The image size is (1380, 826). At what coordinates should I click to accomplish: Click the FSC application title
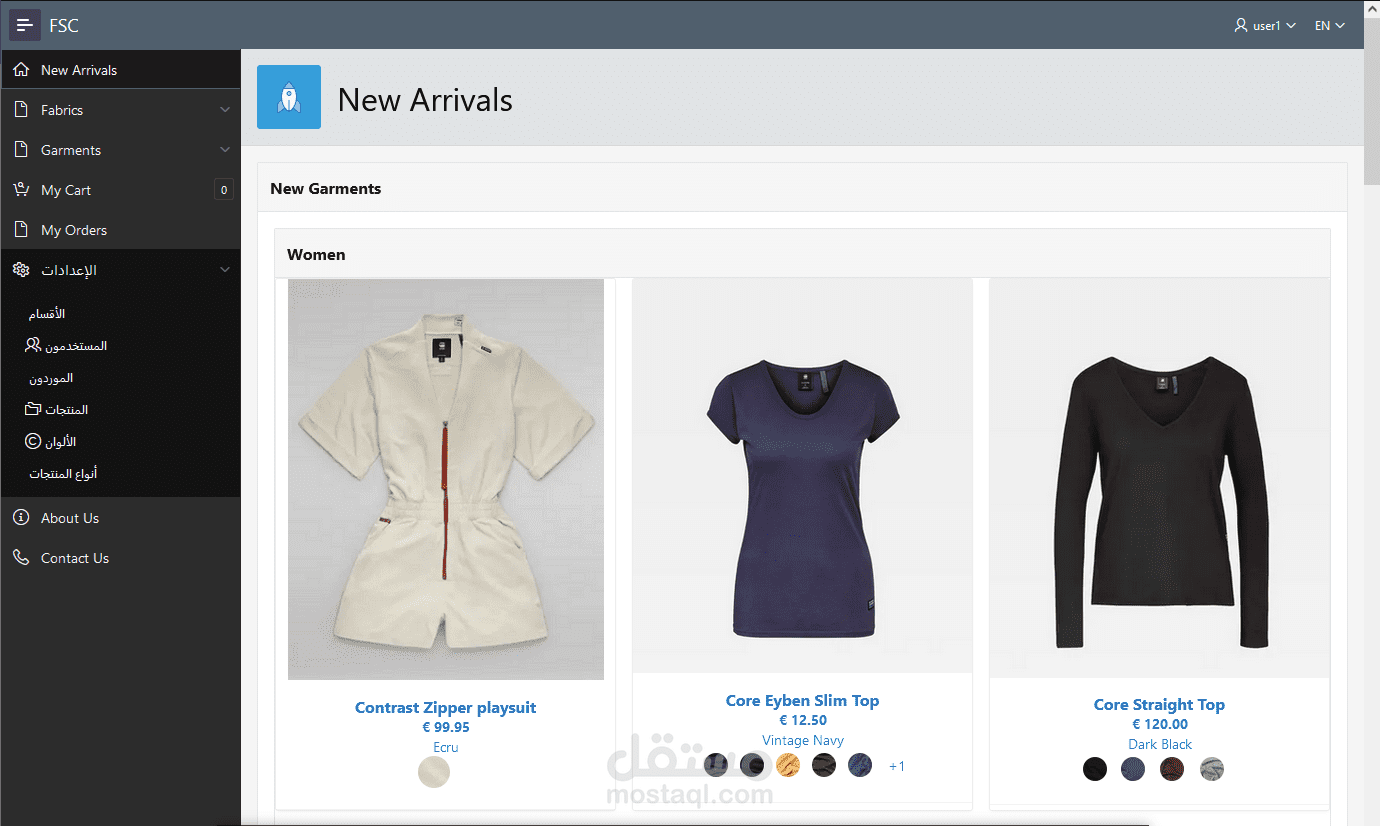point(64,25)
